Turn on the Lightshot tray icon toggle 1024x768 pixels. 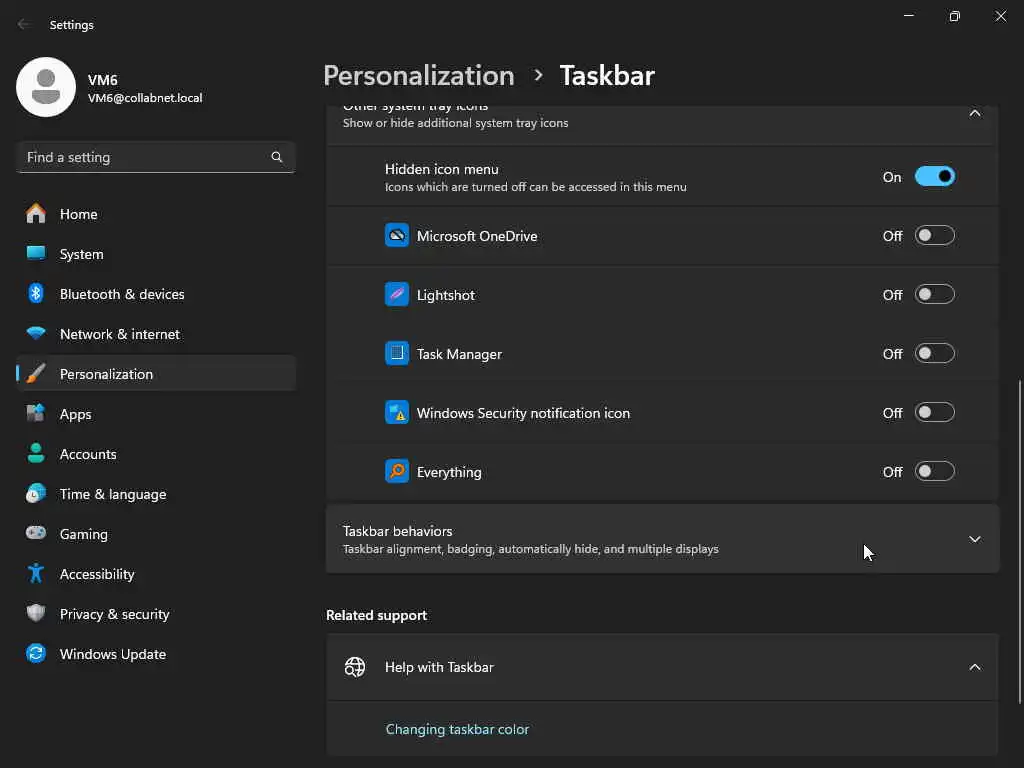click(934, 295)
